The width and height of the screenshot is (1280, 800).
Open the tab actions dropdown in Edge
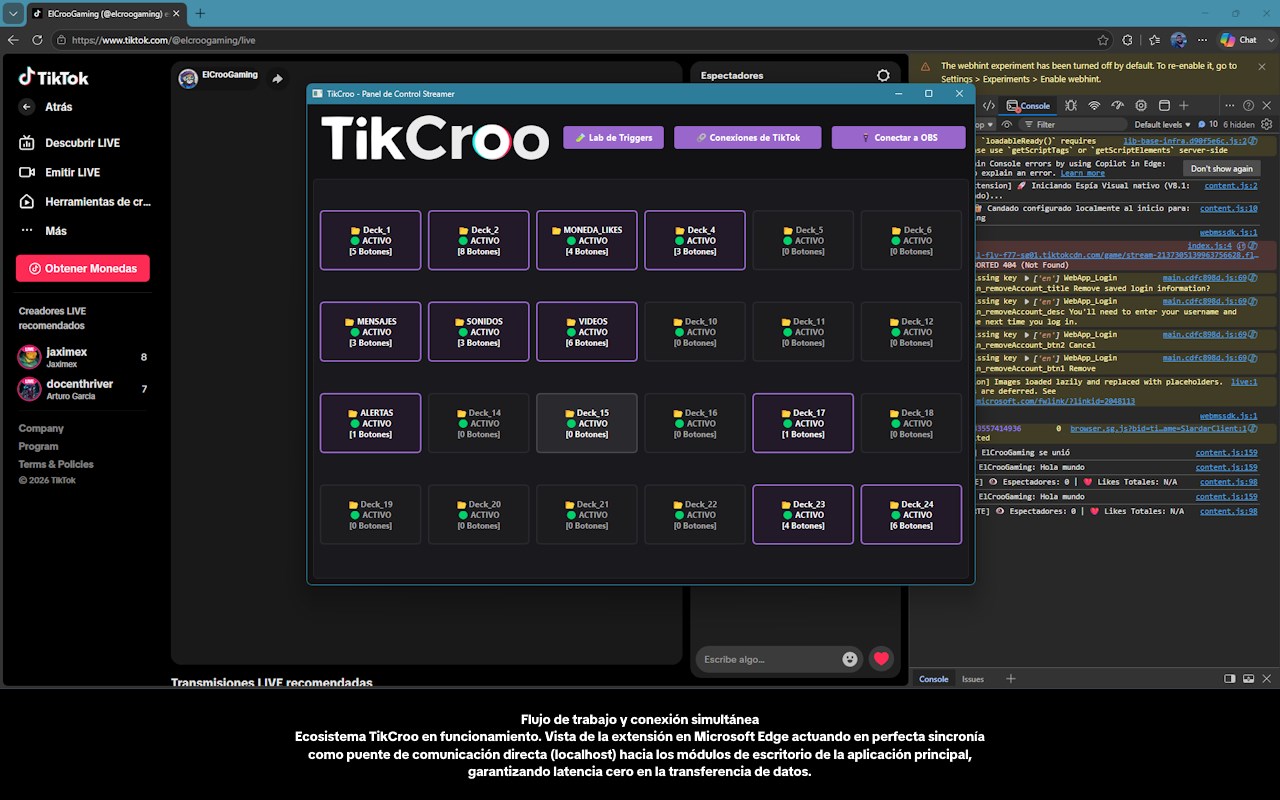tap(13, 13)
